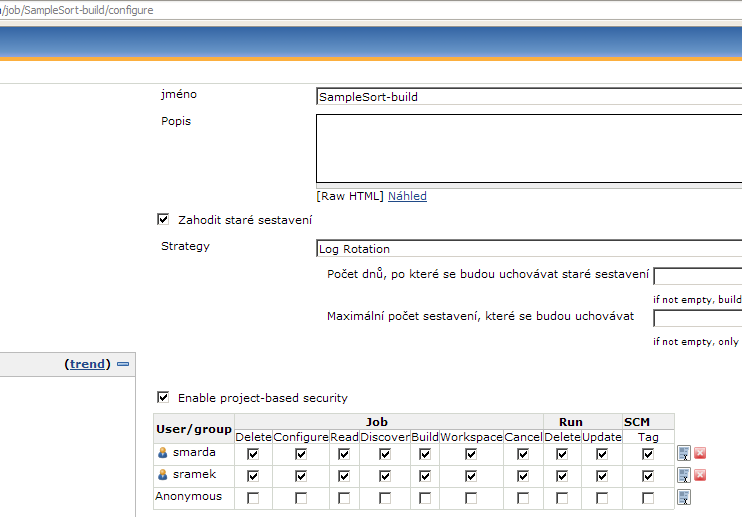
Task: Click toggle-all permissions icon for Anonymous row
Action: (684, 497)
